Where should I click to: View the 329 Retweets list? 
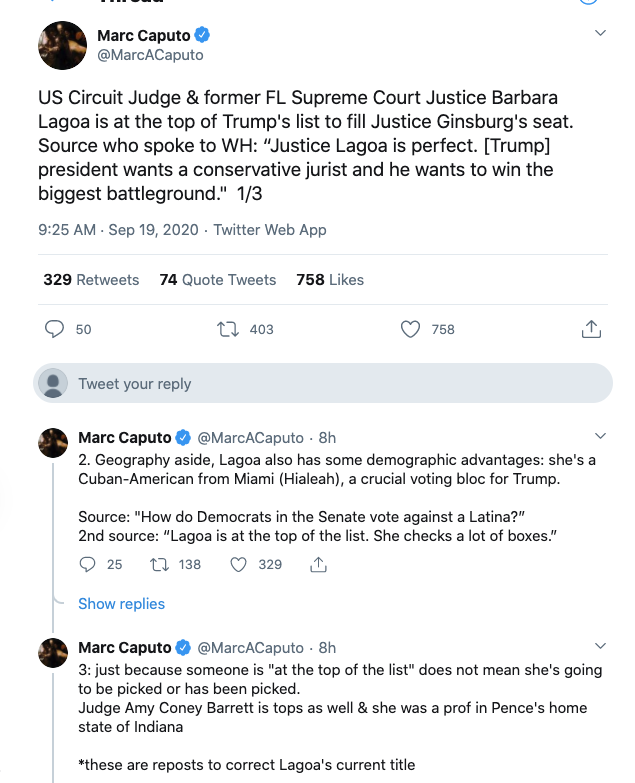[91, 280]
